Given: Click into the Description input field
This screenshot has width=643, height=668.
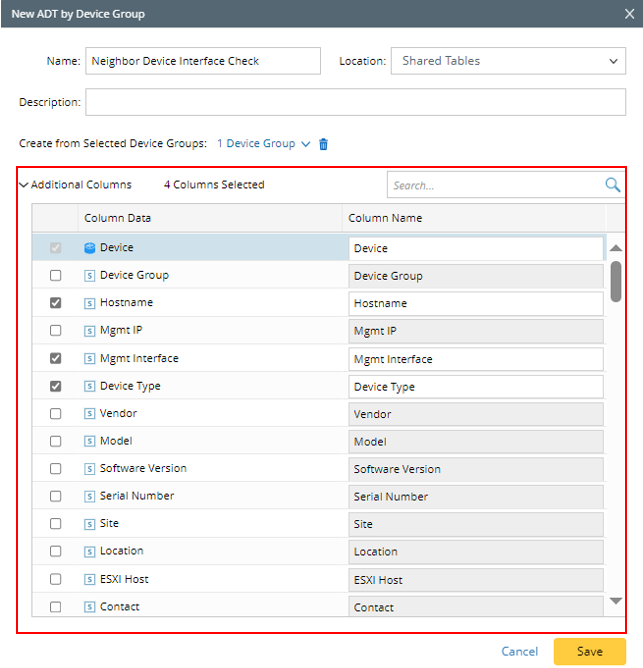Looking at the screenshot, I should tap(355, 102).
